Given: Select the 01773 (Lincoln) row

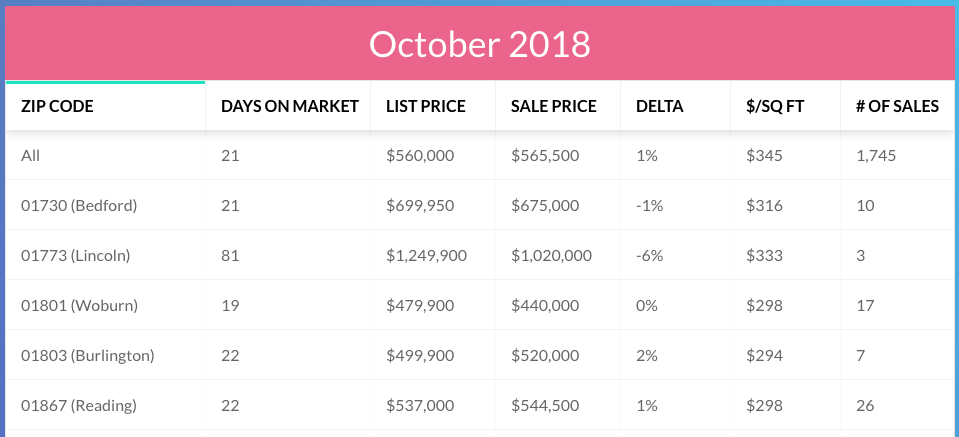Looking at the screenshot, I should point(480,255).
